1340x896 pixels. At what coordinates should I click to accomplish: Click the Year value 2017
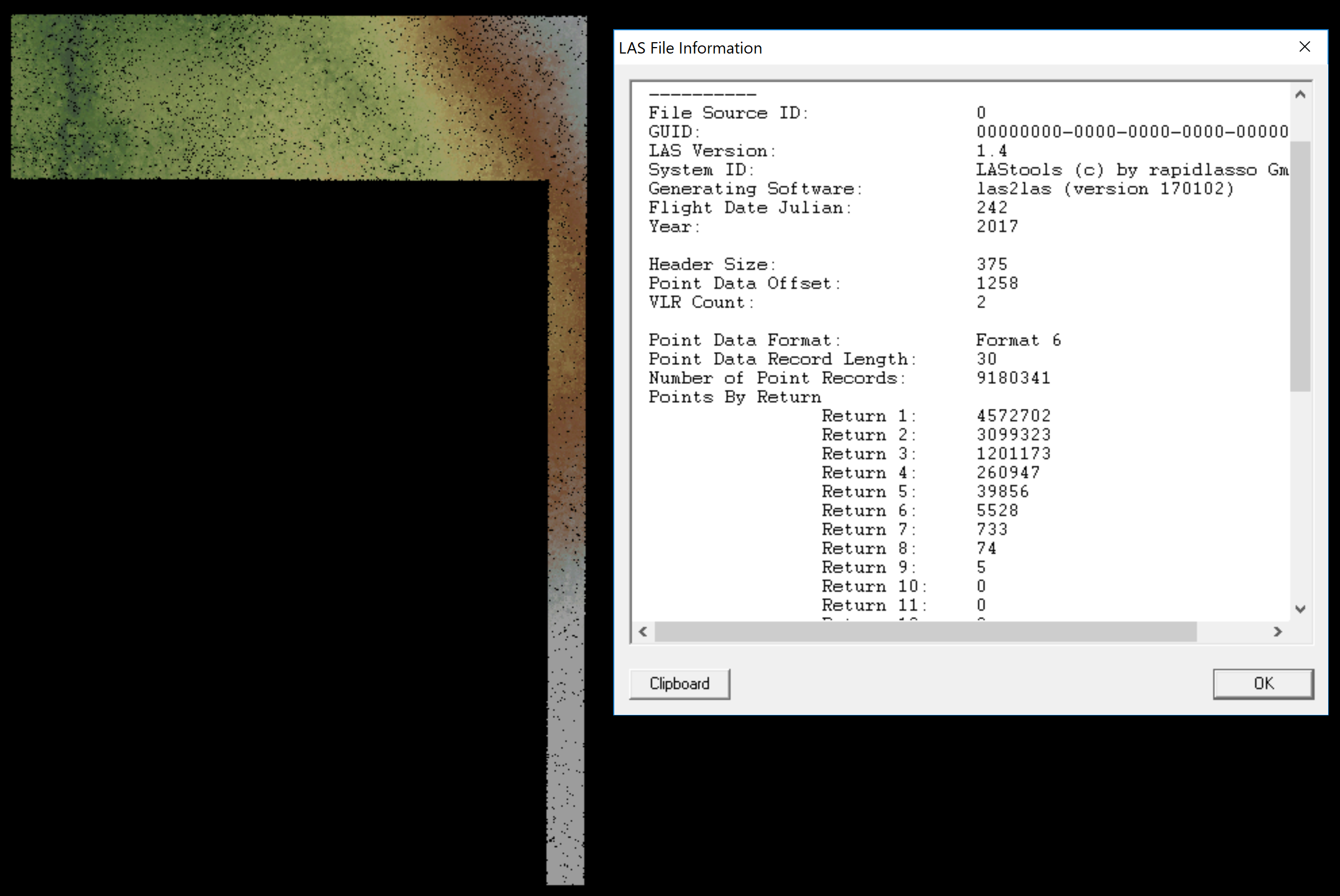coord(997,226)
